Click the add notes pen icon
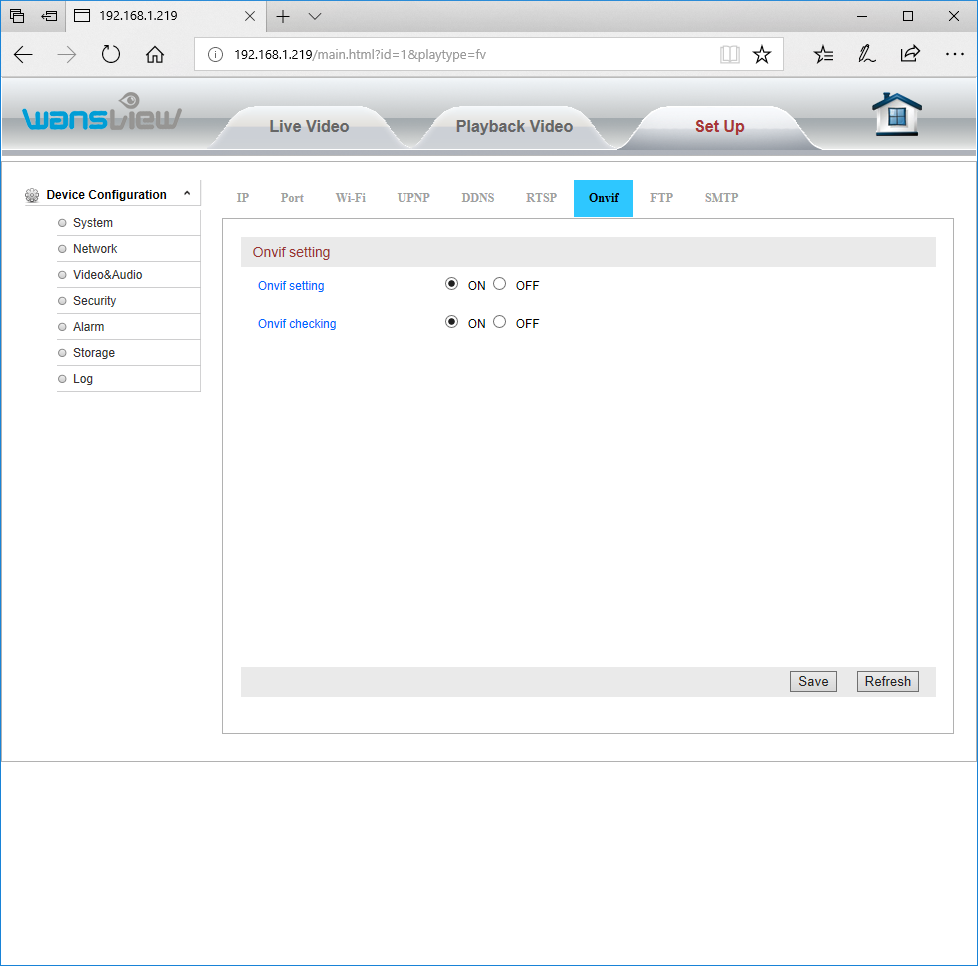 [866, 54]
